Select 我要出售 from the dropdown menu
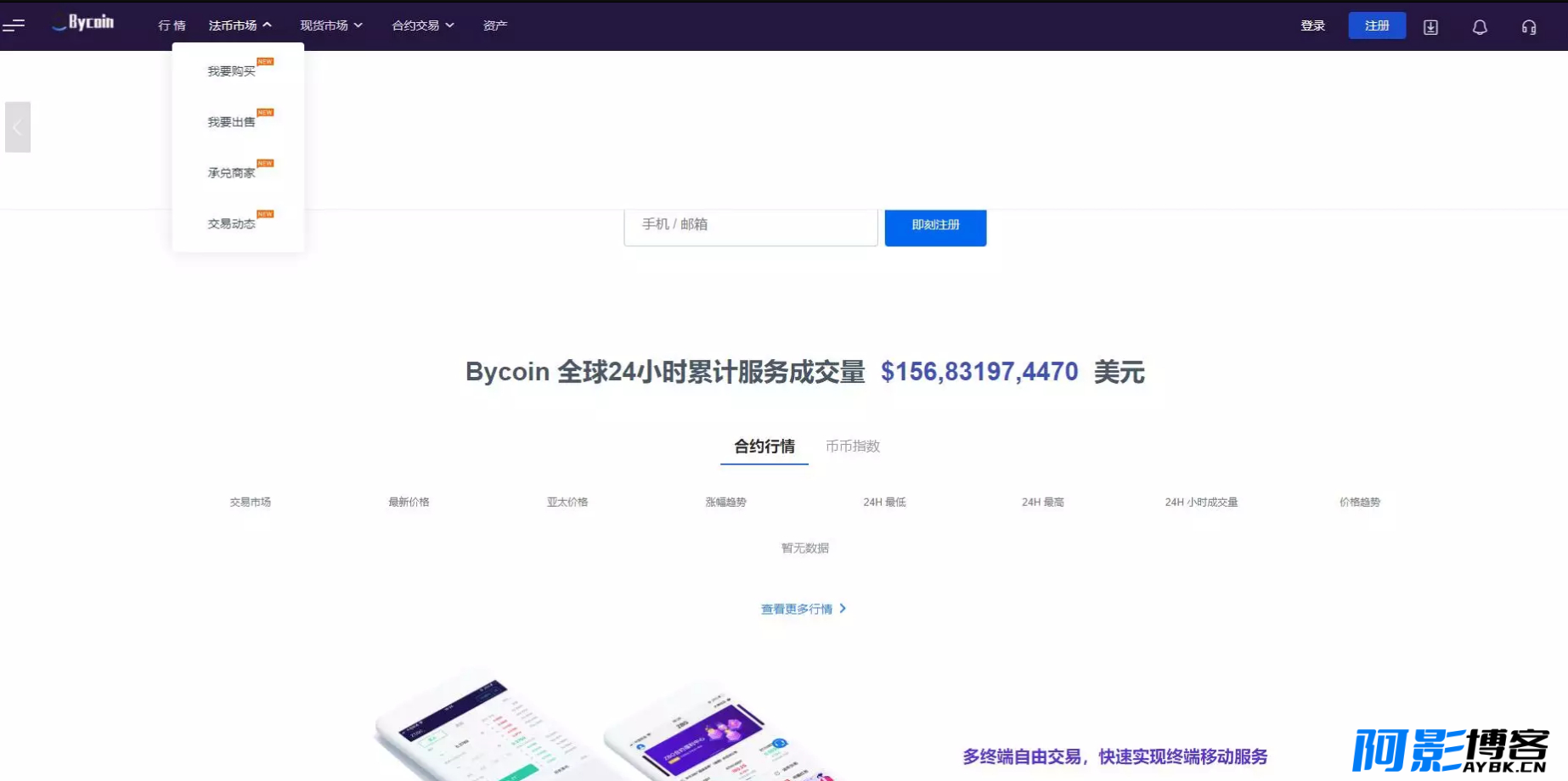This screenshot has height=781, width=1568. [x=231, y=122]
